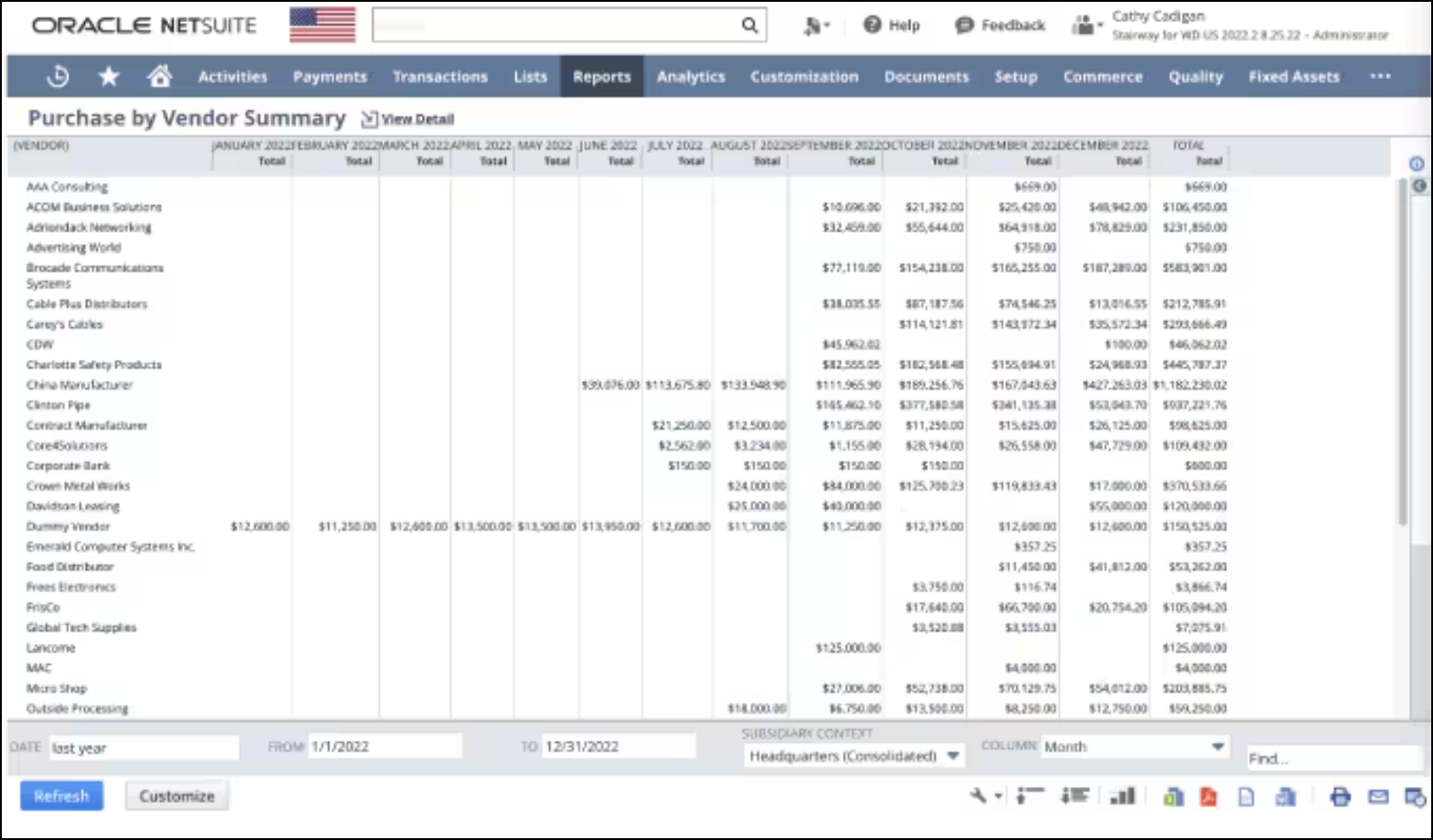
Task: Click the Feedback speech bubble icon
Action: [x=964, y=26]
